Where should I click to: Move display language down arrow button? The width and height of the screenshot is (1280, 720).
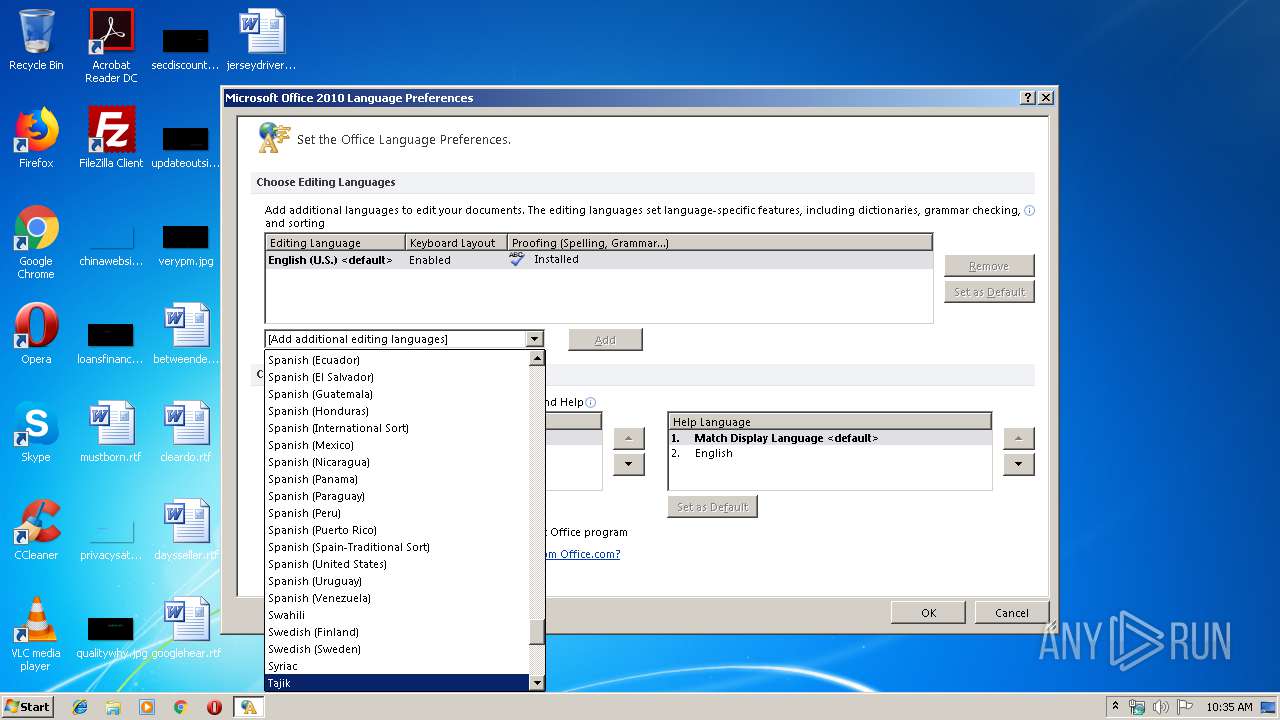click(x=628, y=464)
